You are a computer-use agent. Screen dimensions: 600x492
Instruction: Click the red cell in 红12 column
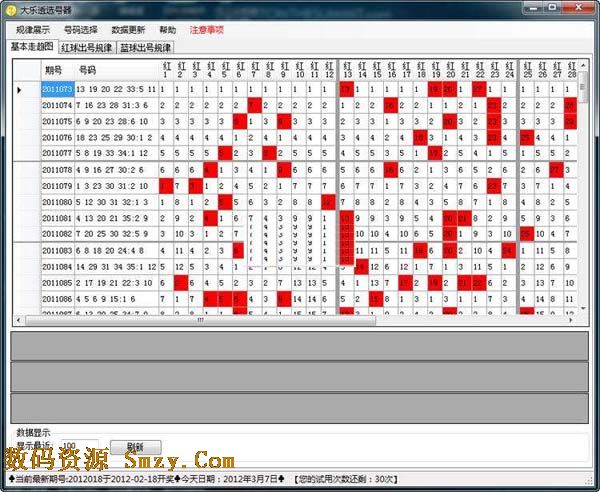click(328, 202)
